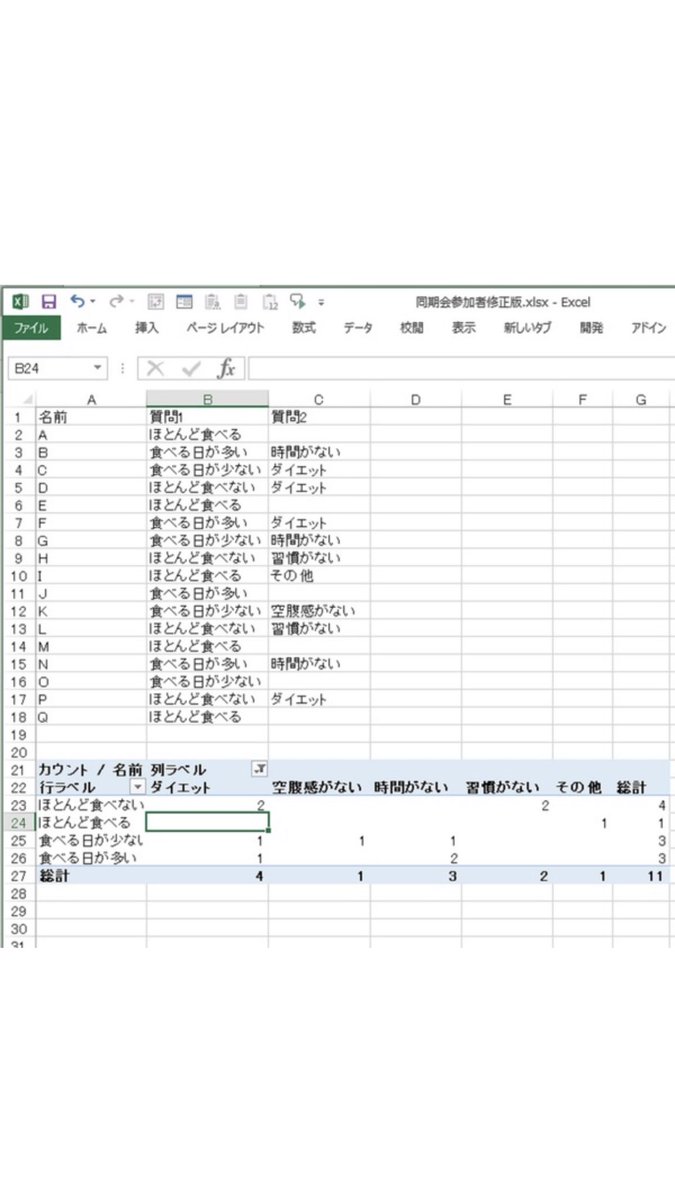The height and width of the screenshot is (1200, 675).
Task: Click the cancel (X) formula bar button
Action: coord(155,369)
